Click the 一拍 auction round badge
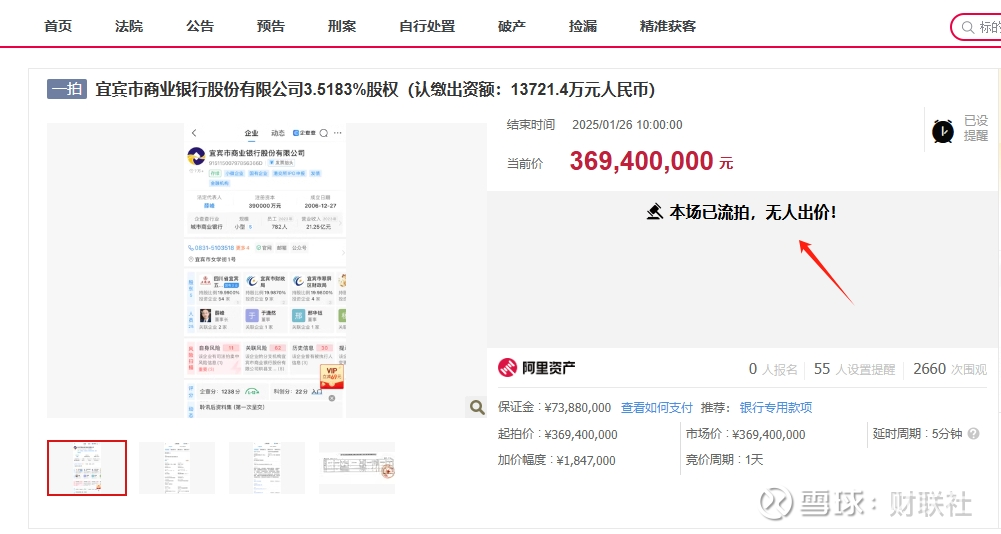 pyautogui.click(x=67, y=89)
